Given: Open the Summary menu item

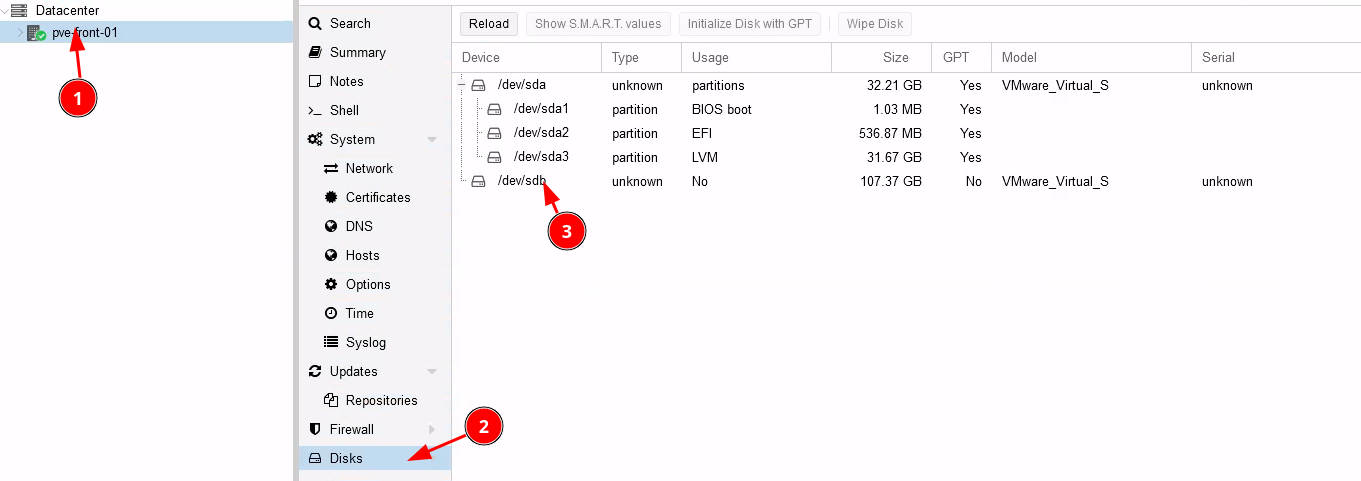Looking at the screenshot, I should click(357, 52).
